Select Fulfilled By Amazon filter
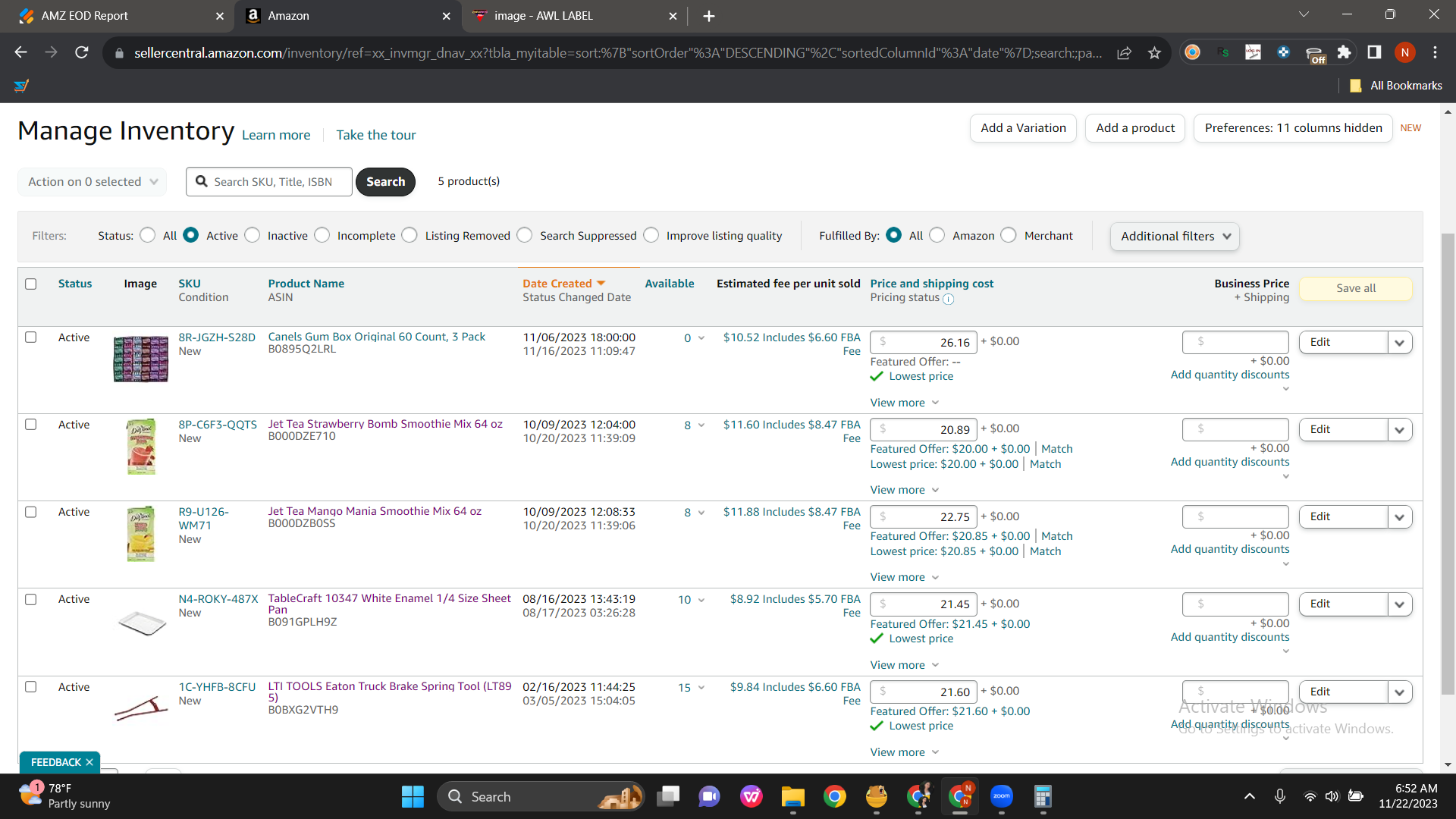Screen dimensions: 1456x819 [937, 236]
